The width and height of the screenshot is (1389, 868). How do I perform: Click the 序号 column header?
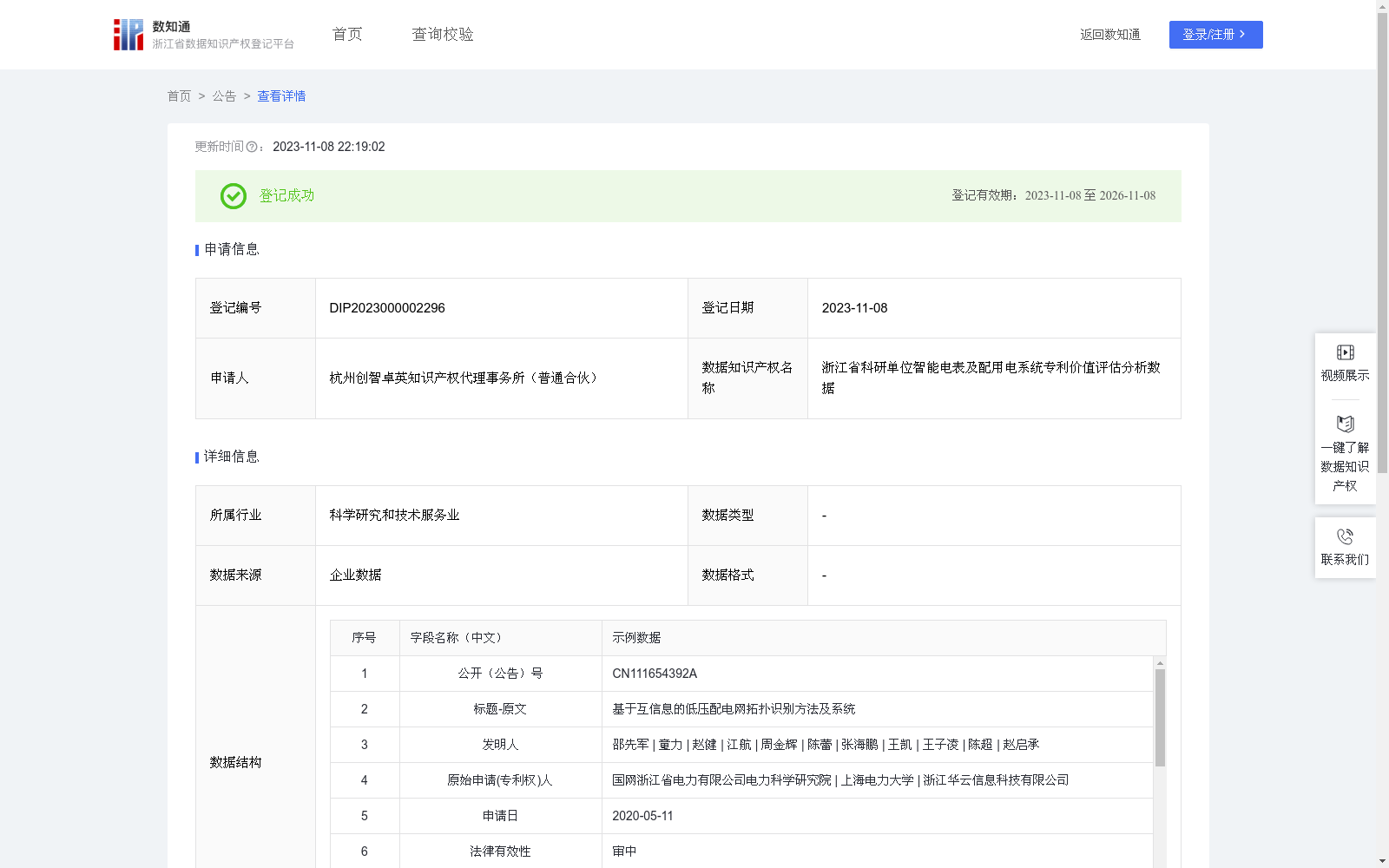coord(364,638)
